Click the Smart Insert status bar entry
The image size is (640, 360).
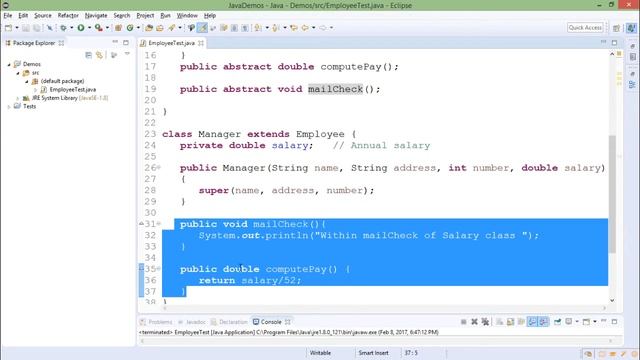coord(373,353)
